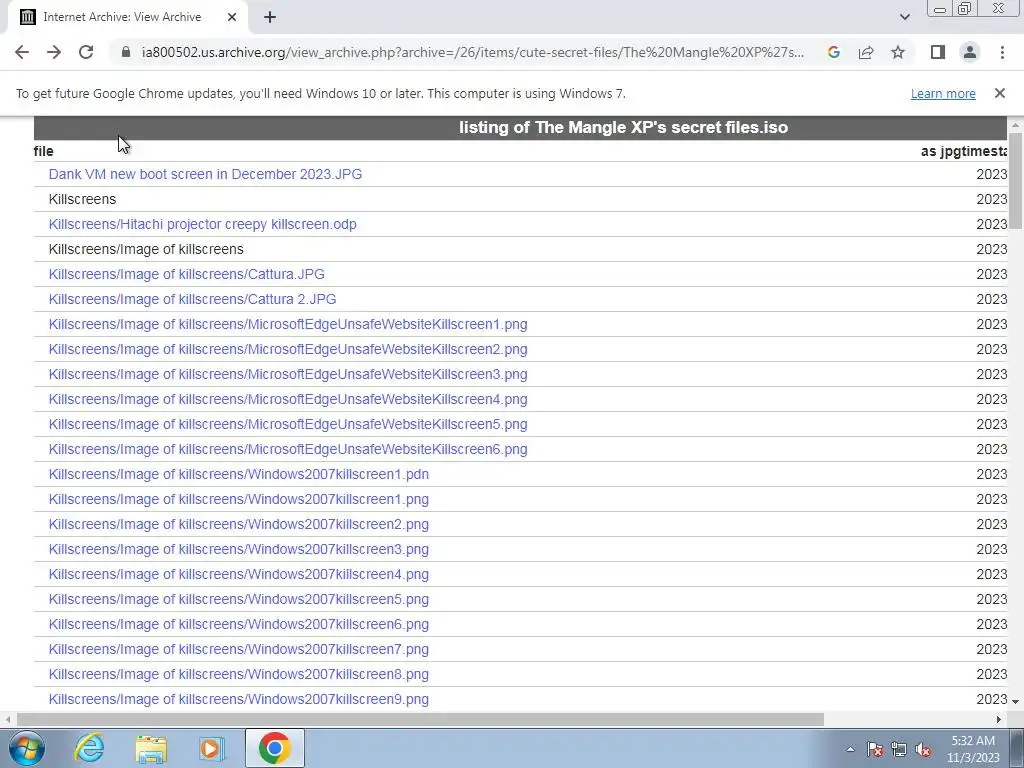This screenshot has height=768, width=1024.
Task: Open Action Center flag icon
Action: (875, 750)
